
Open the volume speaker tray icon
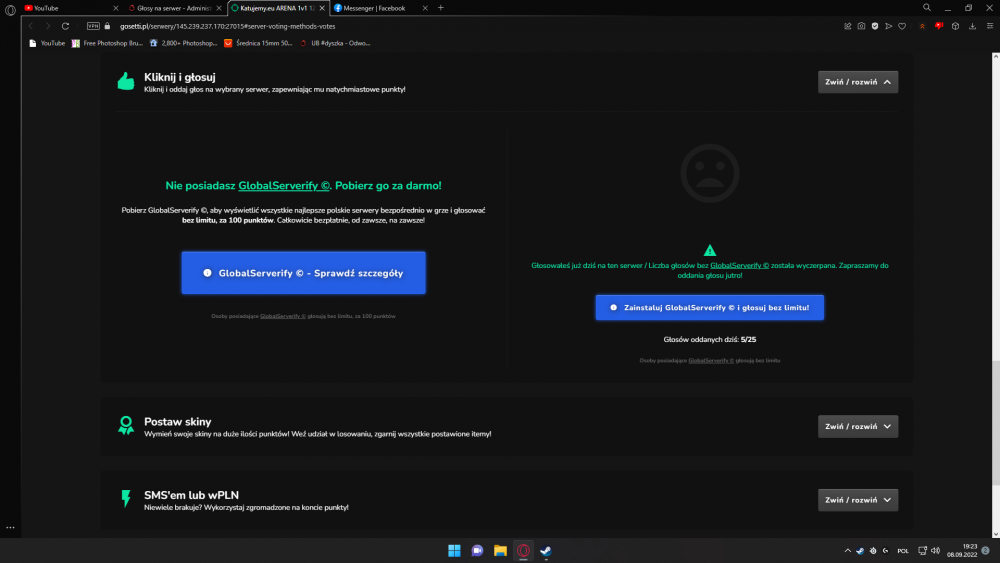[x=936, y=551]
